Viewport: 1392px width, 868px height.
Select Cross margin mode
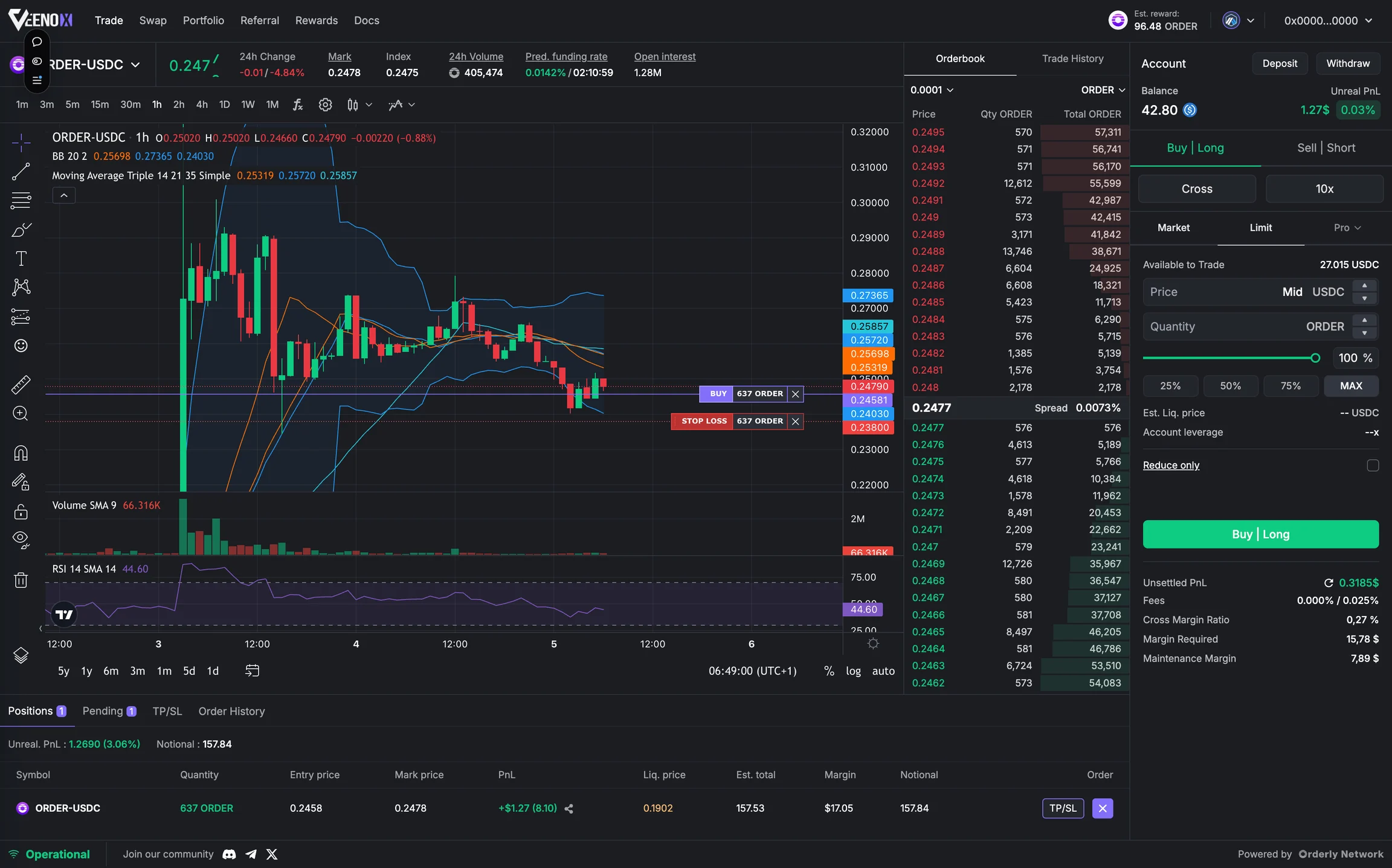[1197, 189]
